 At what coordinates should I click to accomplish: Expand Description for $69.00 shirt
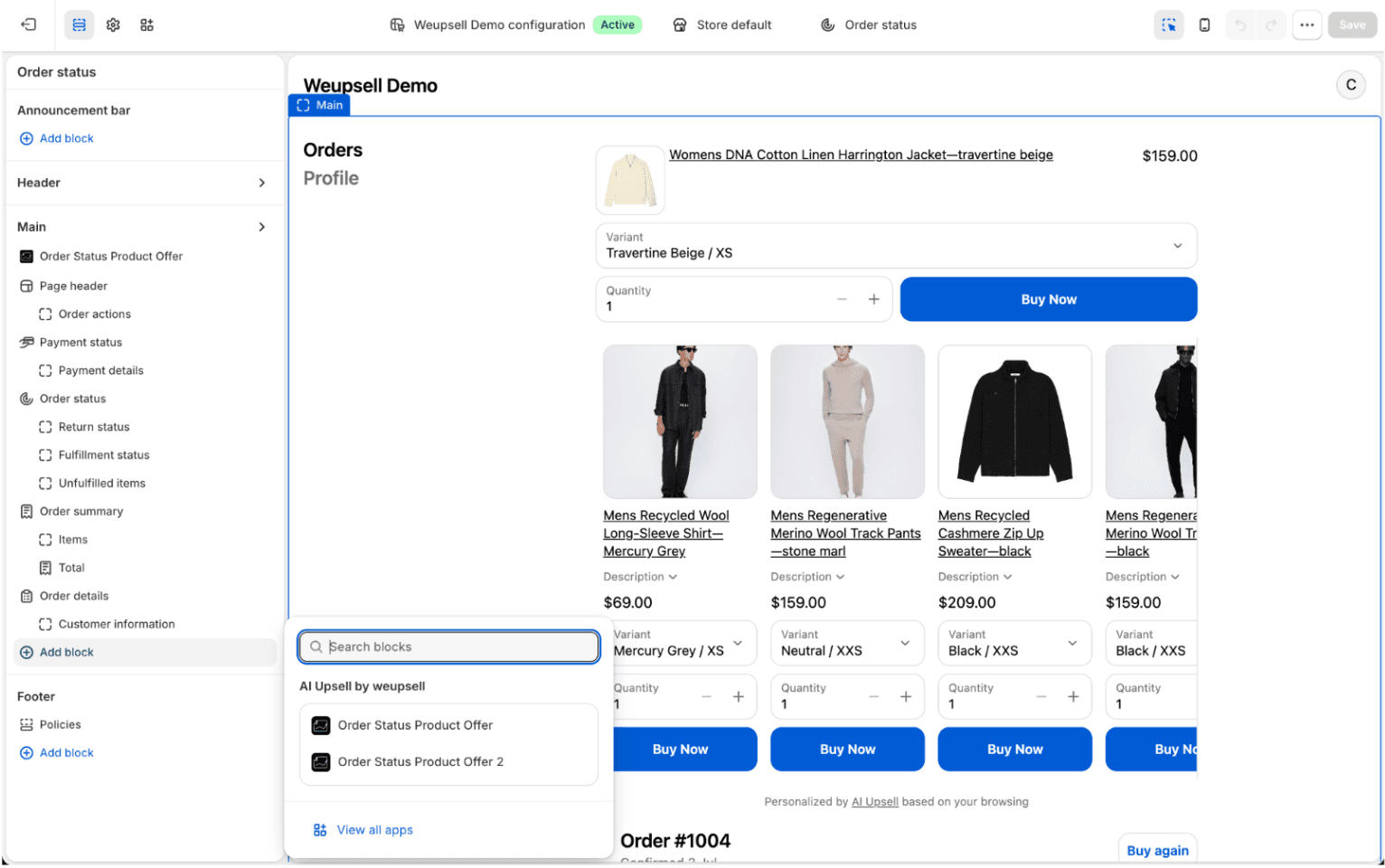[640, 577]
